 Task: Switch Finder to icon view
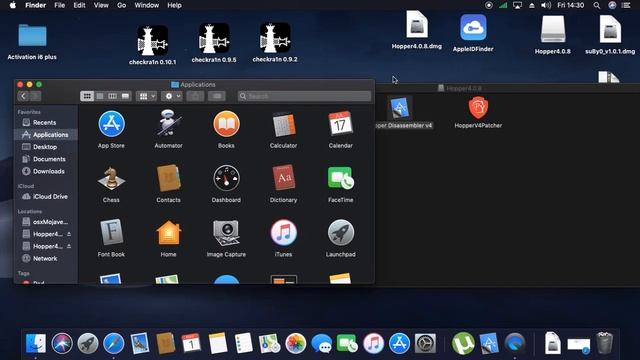[x=87, y=96]
